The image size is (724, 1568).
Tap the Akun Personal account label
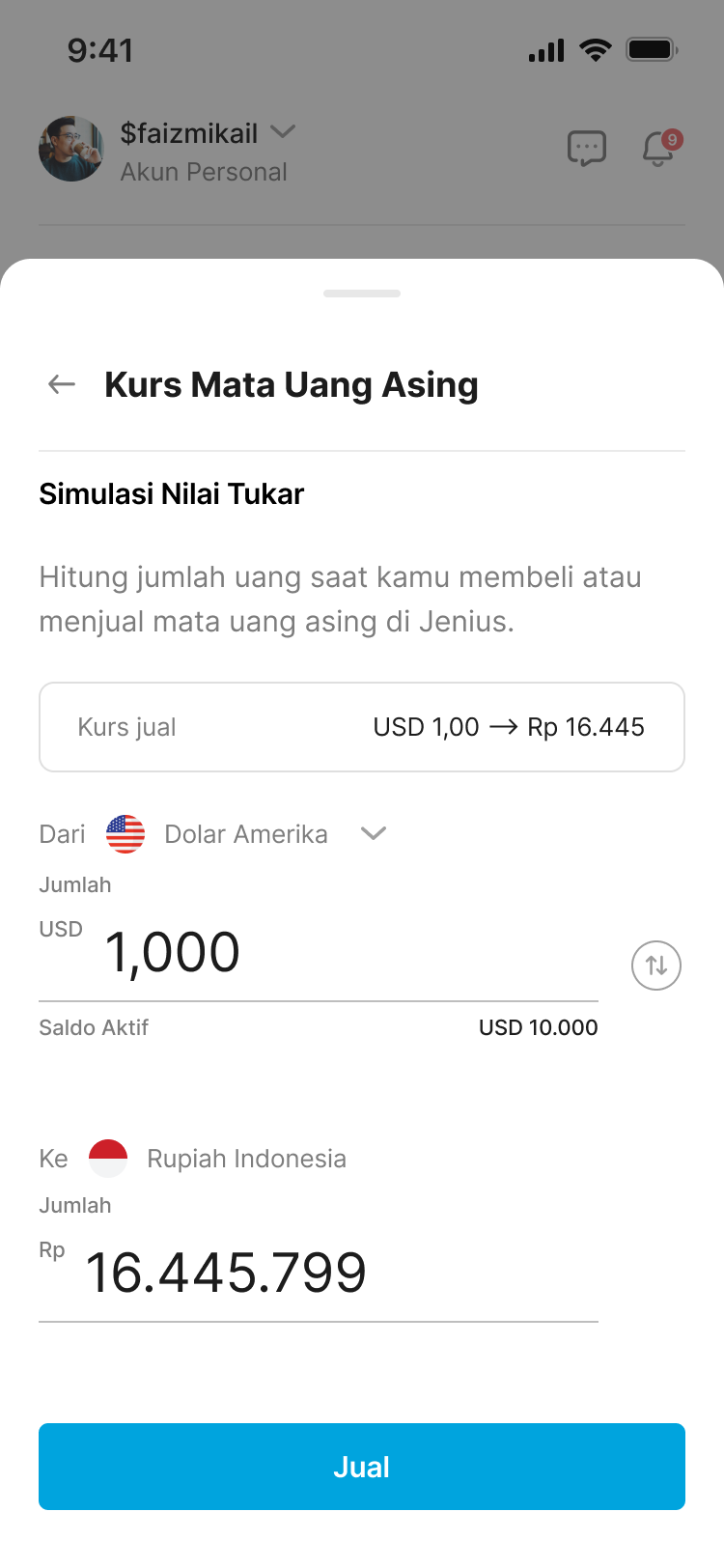[204, 172]
